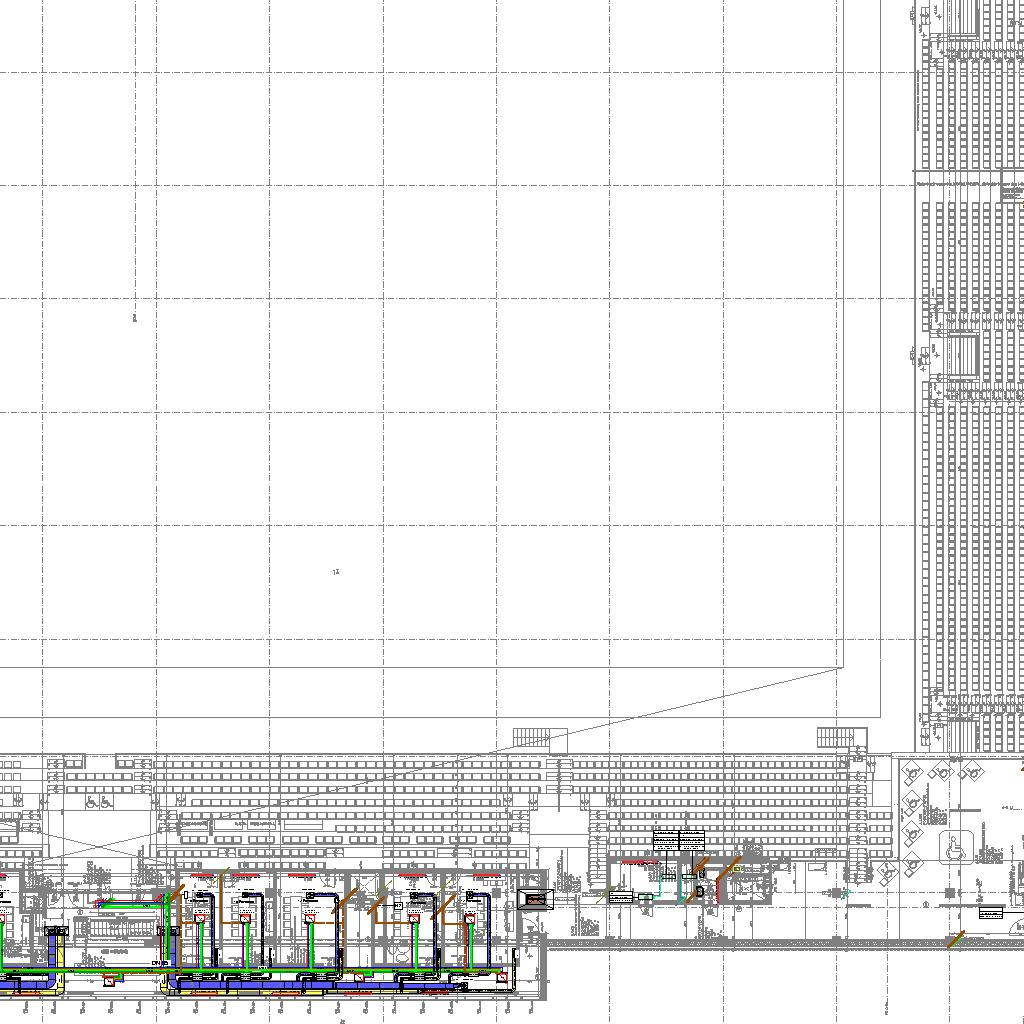Select the orange diagonal marker on bottom wall
1024x1024 pixels.
(x=956, y=940)
